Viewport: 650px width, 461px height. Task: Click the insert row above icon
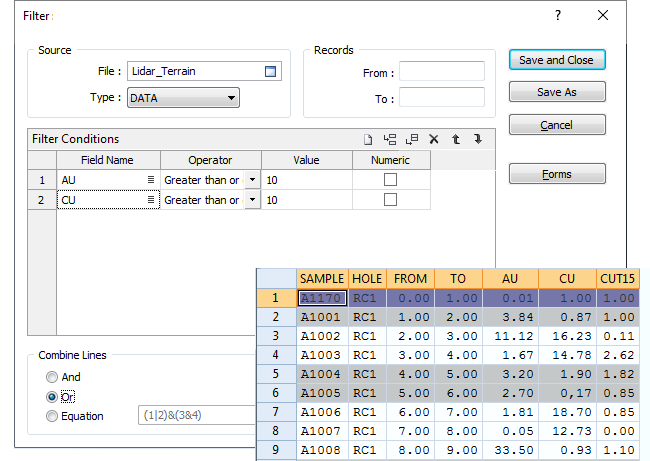pyautogui.click(x=390, y=140)
